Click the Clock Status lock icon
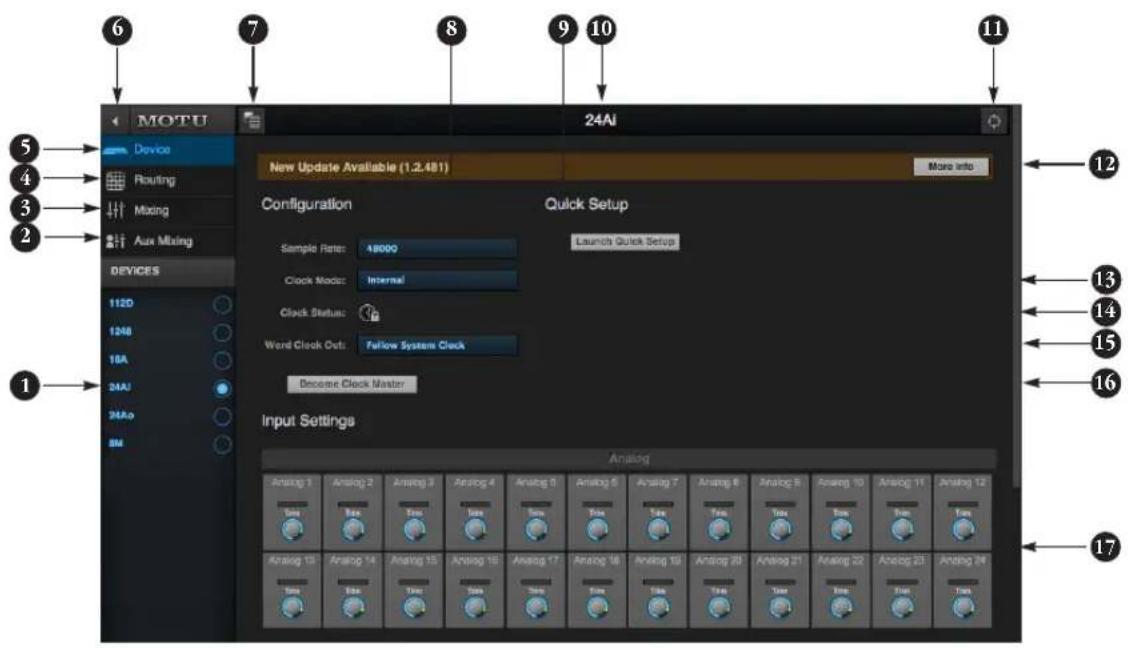Screen dimensions: 1128x648 tap(369, 313)
